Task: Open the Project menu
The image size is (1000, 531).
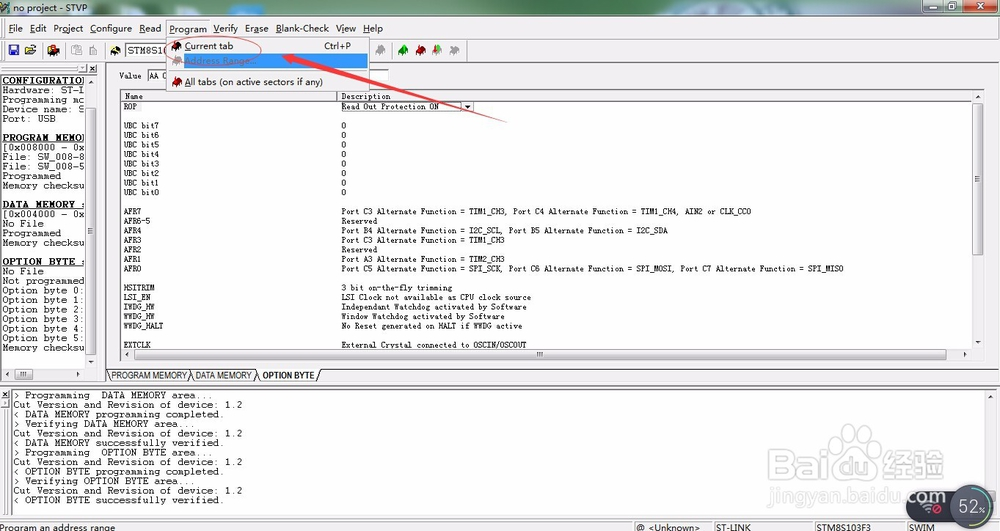Action: 68,29
